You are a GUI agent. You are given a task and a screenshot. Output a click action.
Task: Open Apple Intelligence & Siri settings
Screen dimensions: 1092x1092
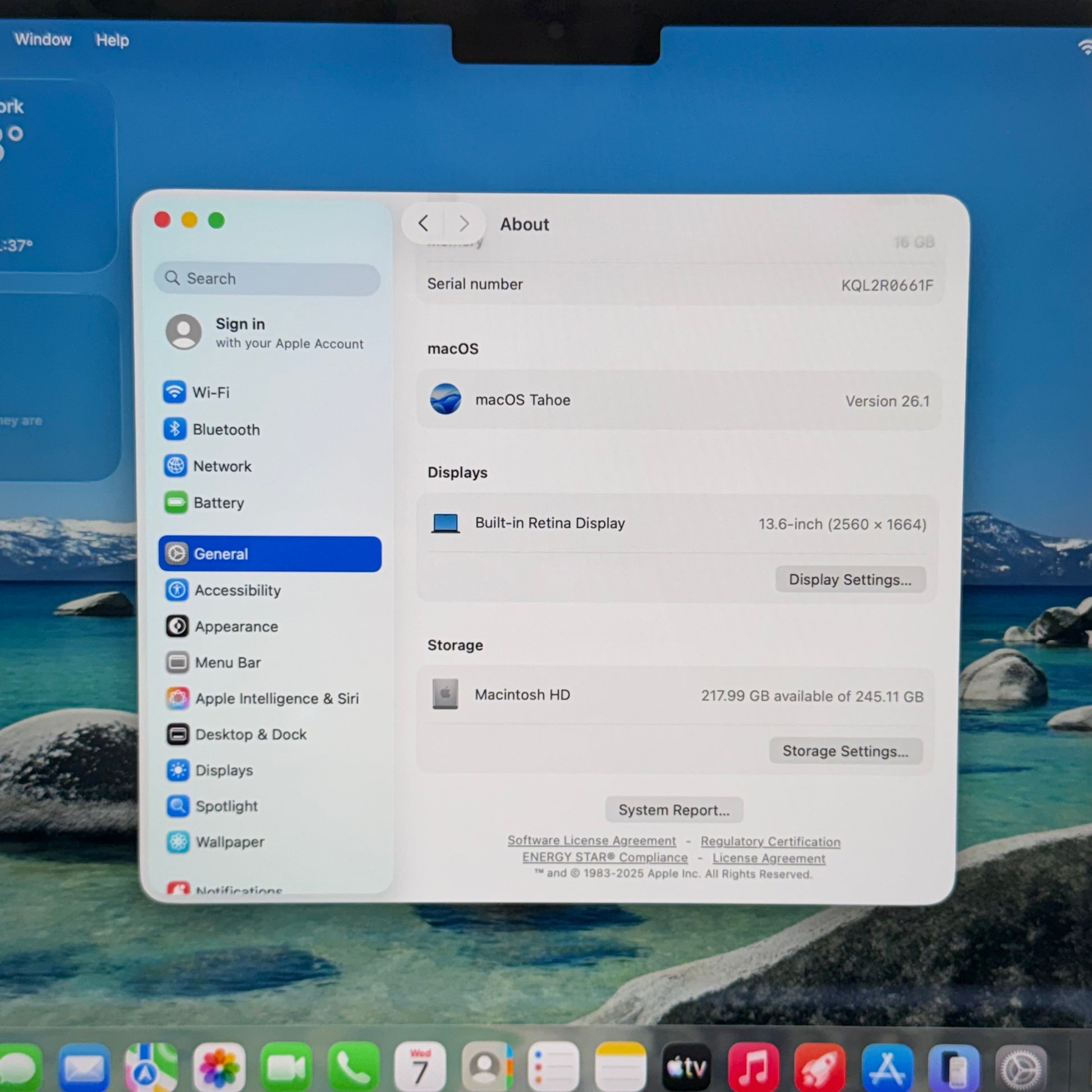[277, 699]
